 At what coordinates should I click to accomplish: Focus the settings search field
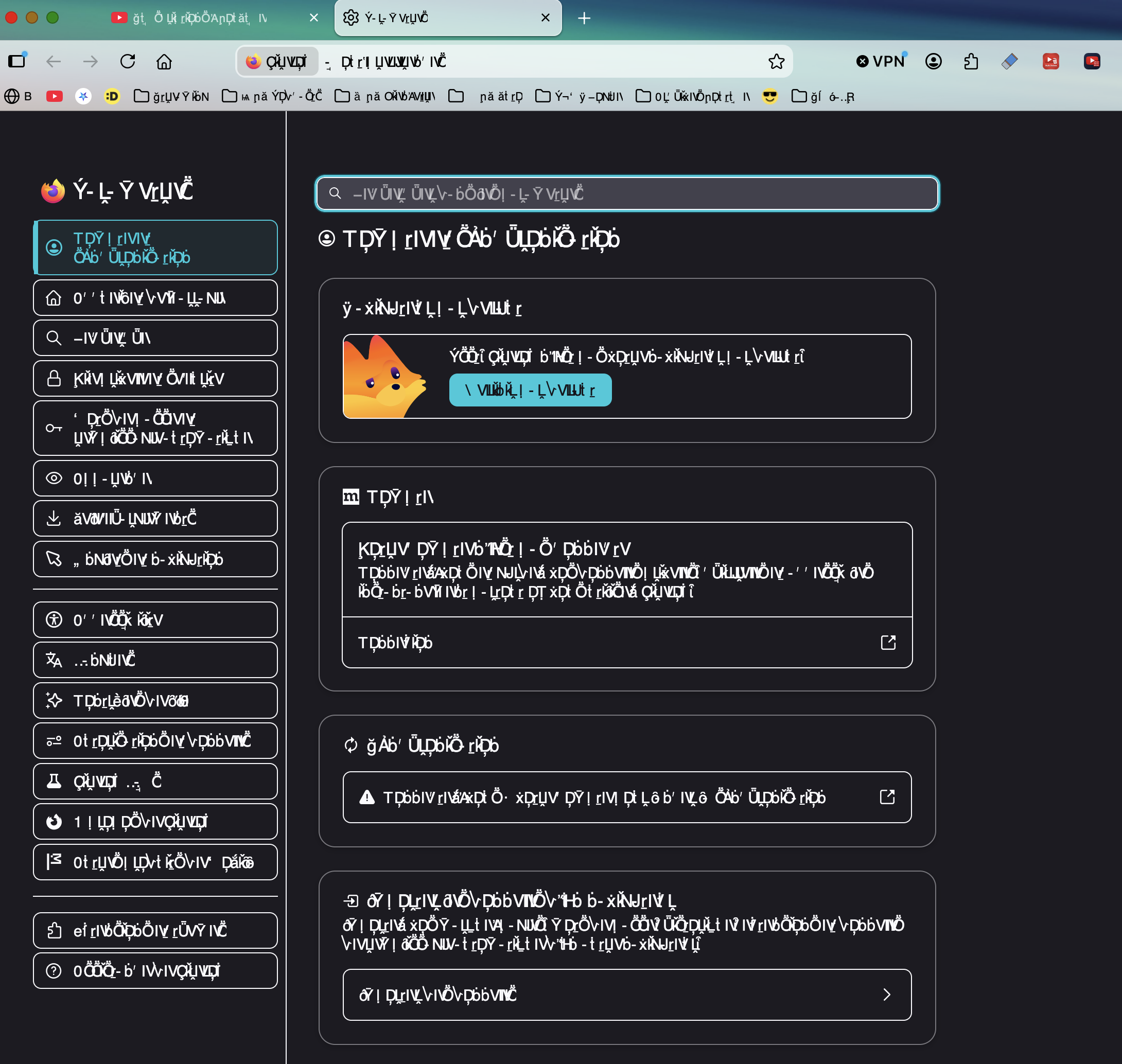(x=627, y=193)
